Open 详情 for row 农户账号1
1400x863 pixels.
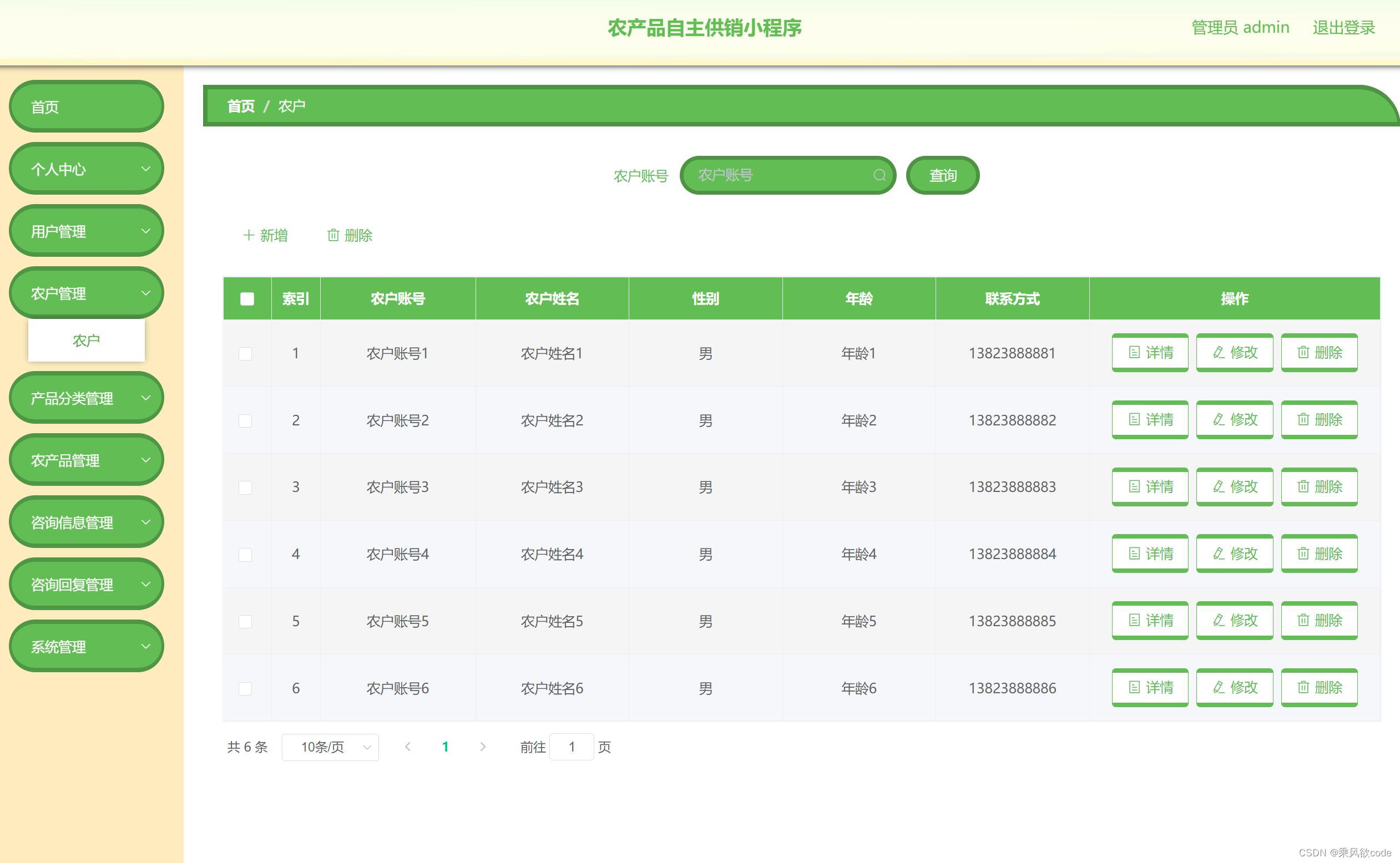(x=1149, y=353)
